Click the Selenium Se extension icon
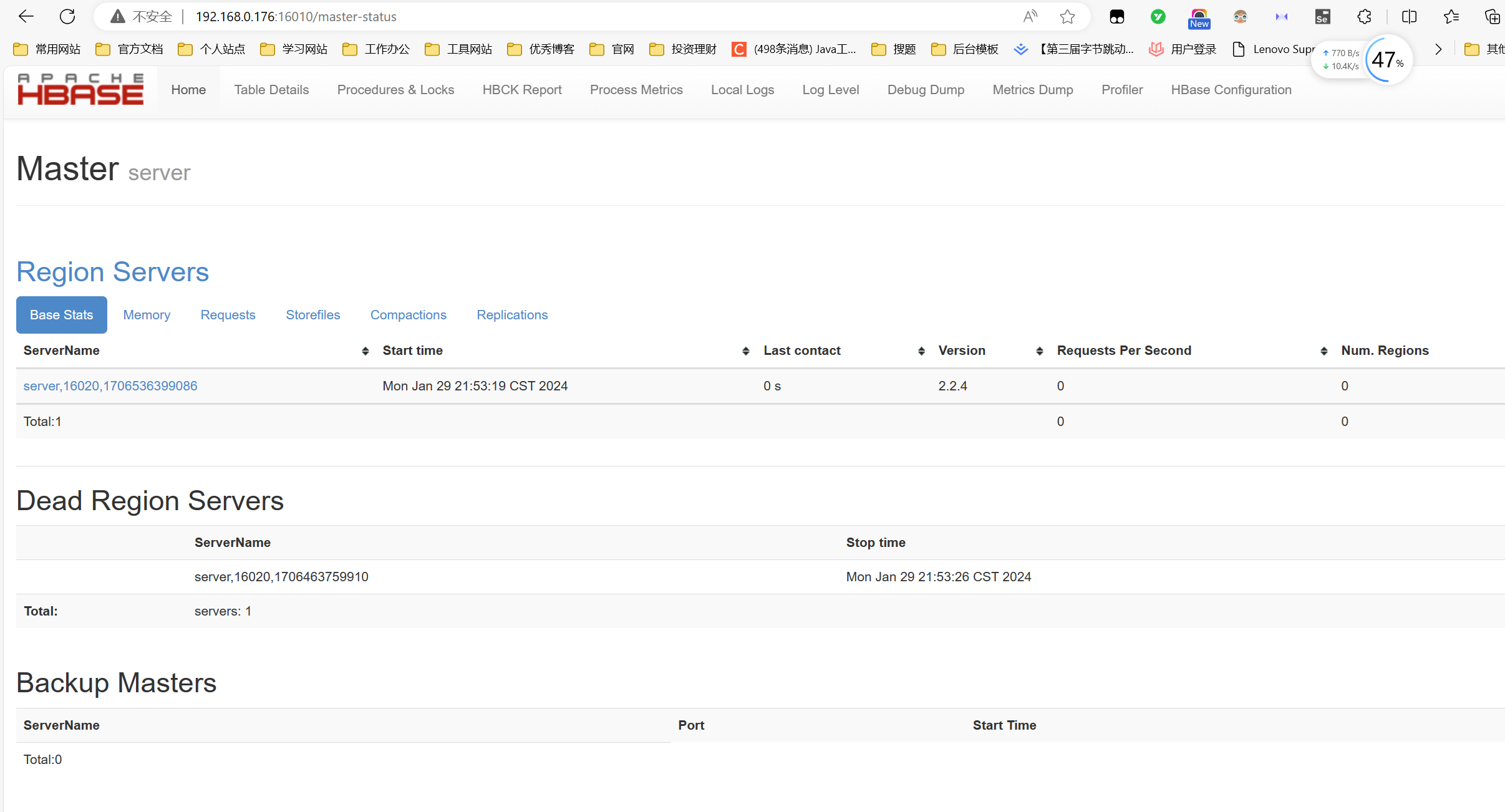Viewport: 1505px width, 812px height. tap(1323, 17)
